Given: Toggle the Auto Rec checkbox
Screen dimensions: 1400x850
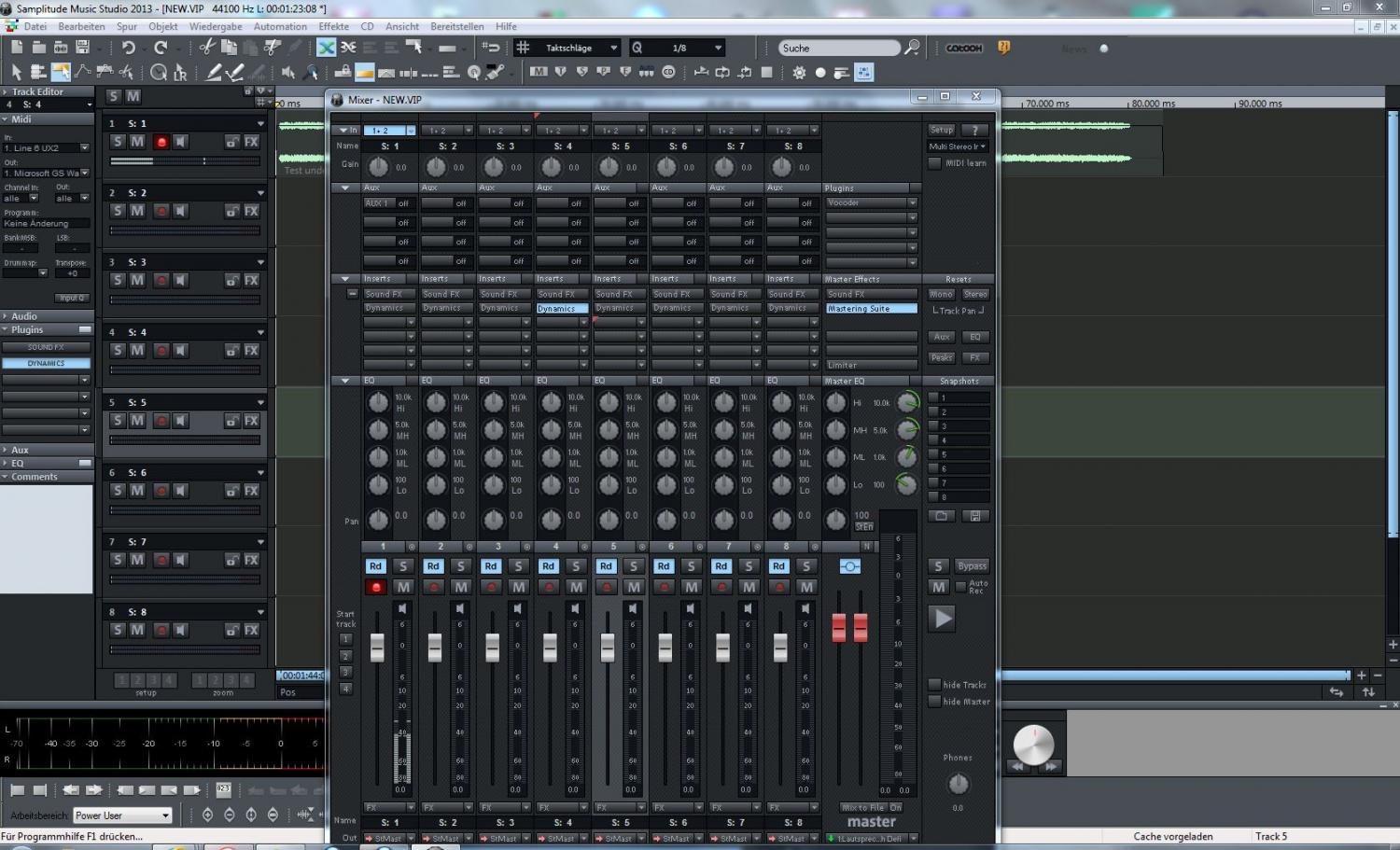Looking at the screenshot, I should (961, 587).
